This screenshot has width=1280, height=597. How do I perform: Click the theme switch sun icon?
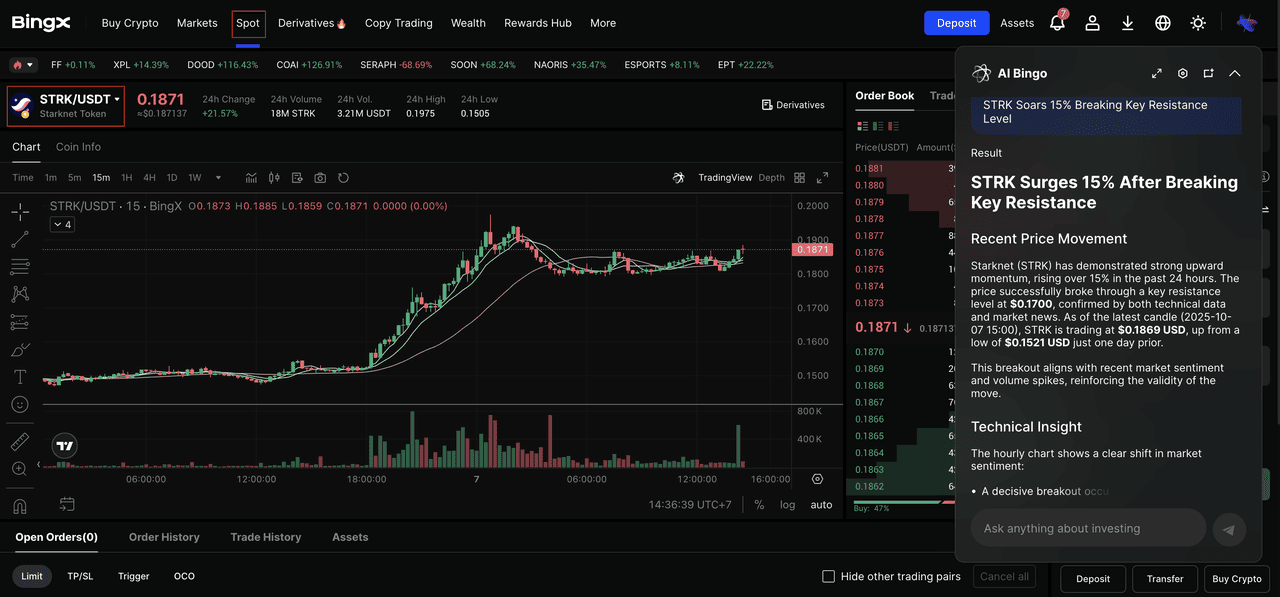(x=1198, y=23)
